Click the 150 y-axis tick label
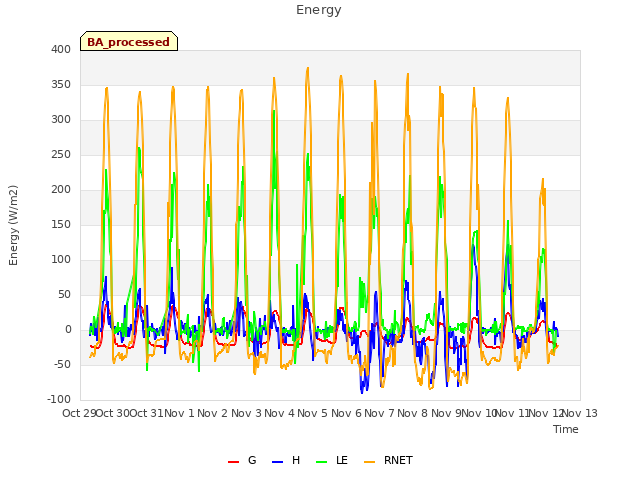Viewport: 640px width, 480px height. [x=61, y=224]
